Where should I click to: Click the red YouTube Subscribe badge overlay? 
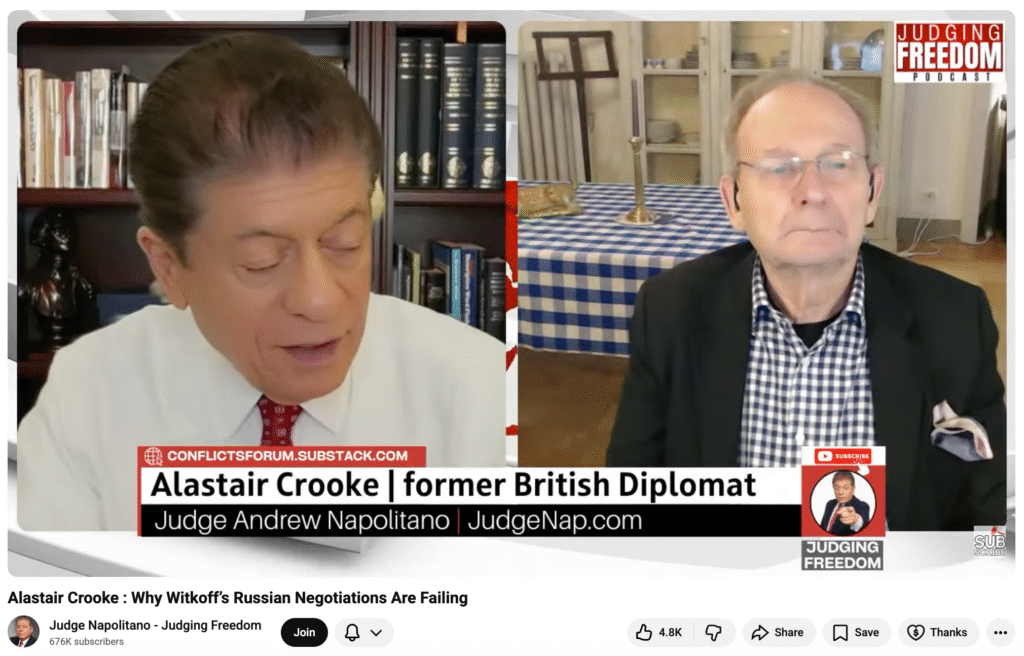tap(843, 455)
